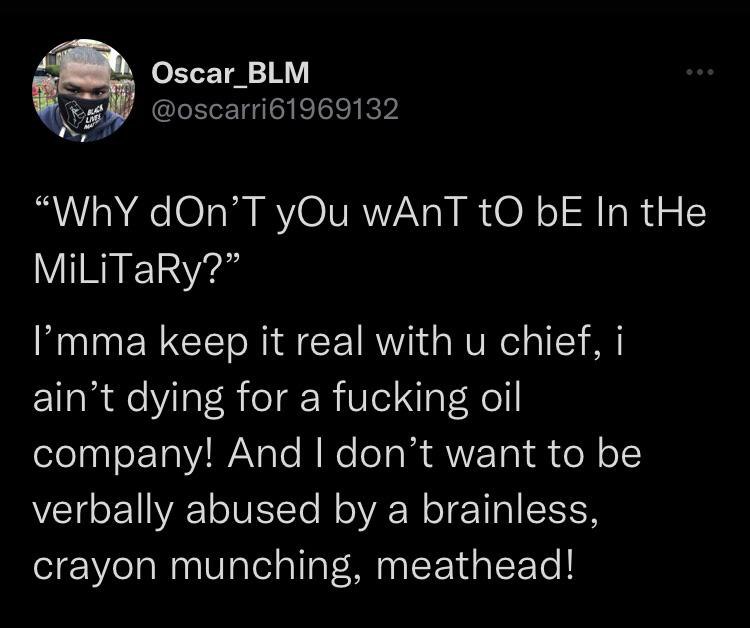
Task: Click Oscar_BLM's profile picture
Action: point(83,90)
